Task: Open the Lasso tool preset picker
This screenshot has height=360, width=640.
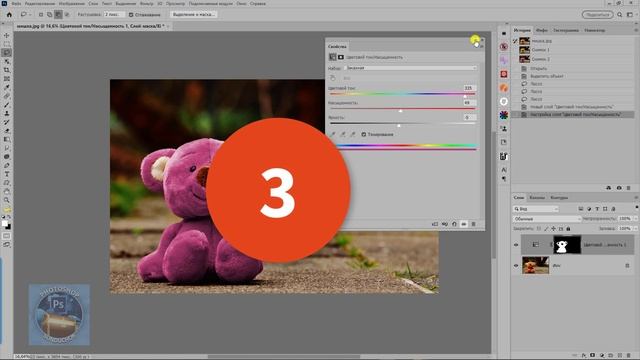Action: tap(26, 14)
